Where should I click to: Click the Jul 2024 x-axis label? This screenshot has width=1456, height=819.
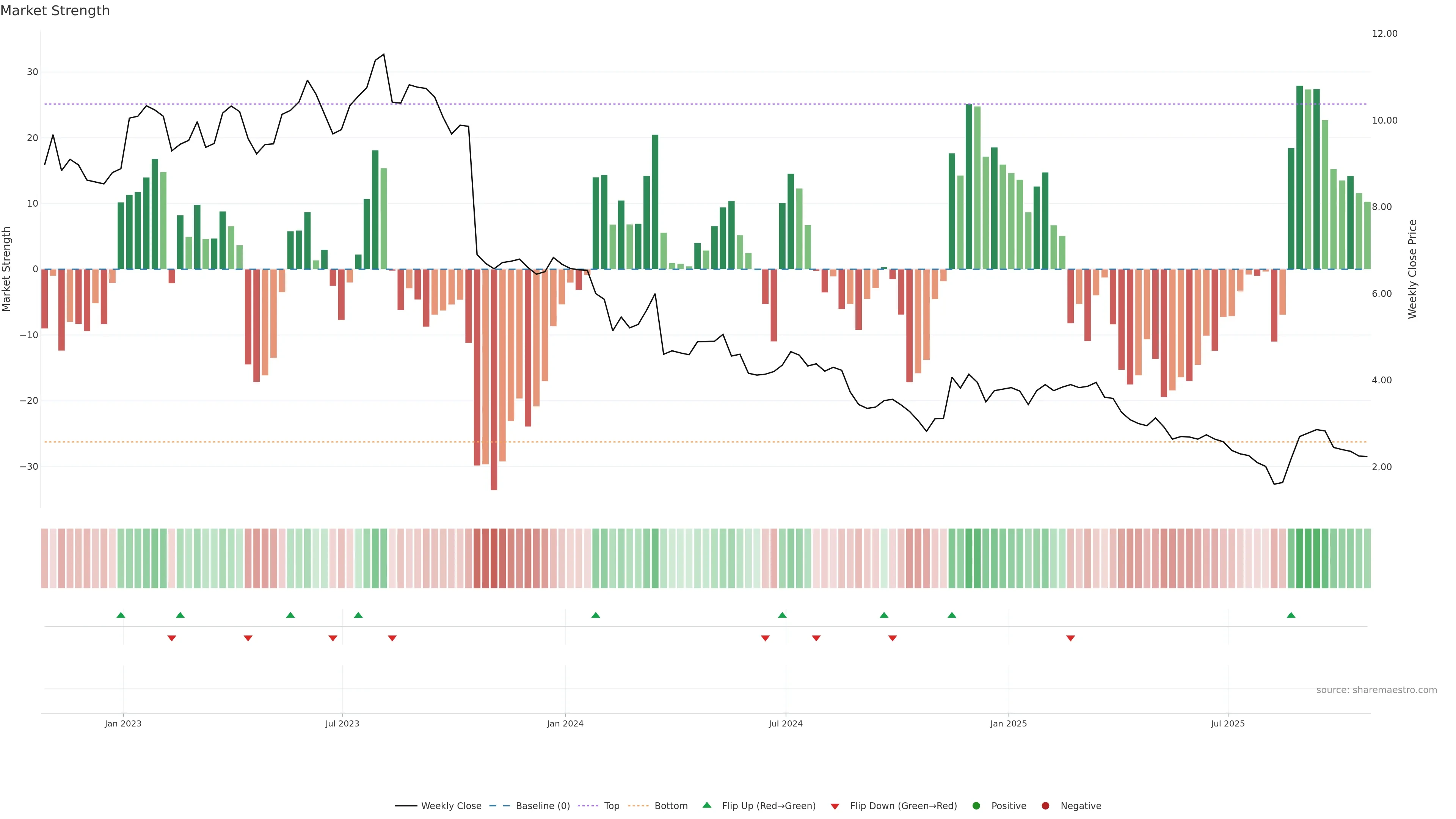point(785,723)
